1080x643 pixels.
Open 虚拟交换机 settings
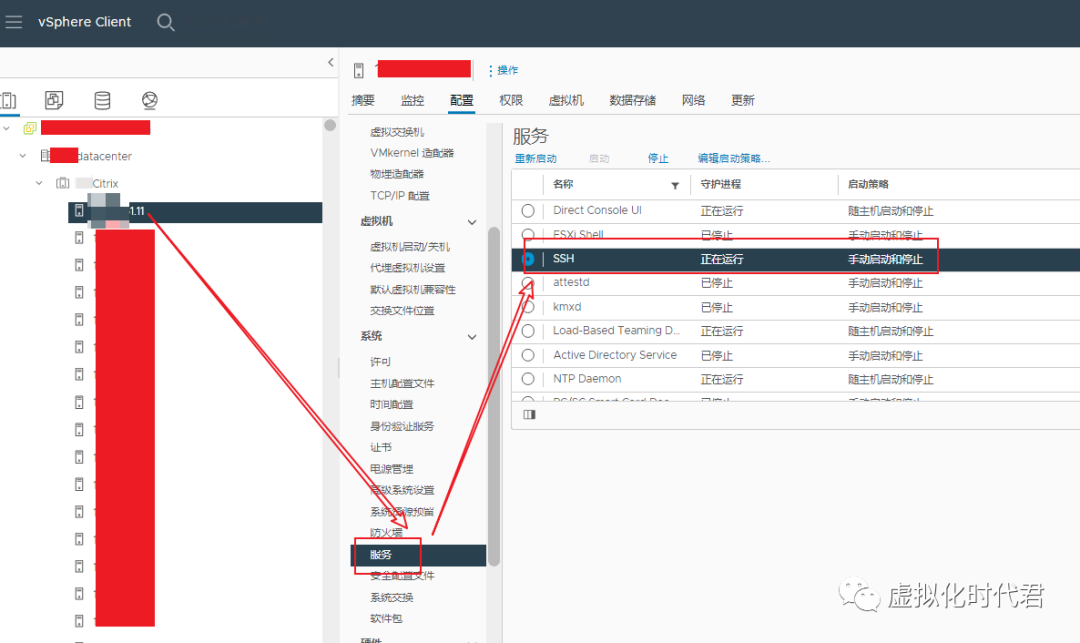coord(397,131)
